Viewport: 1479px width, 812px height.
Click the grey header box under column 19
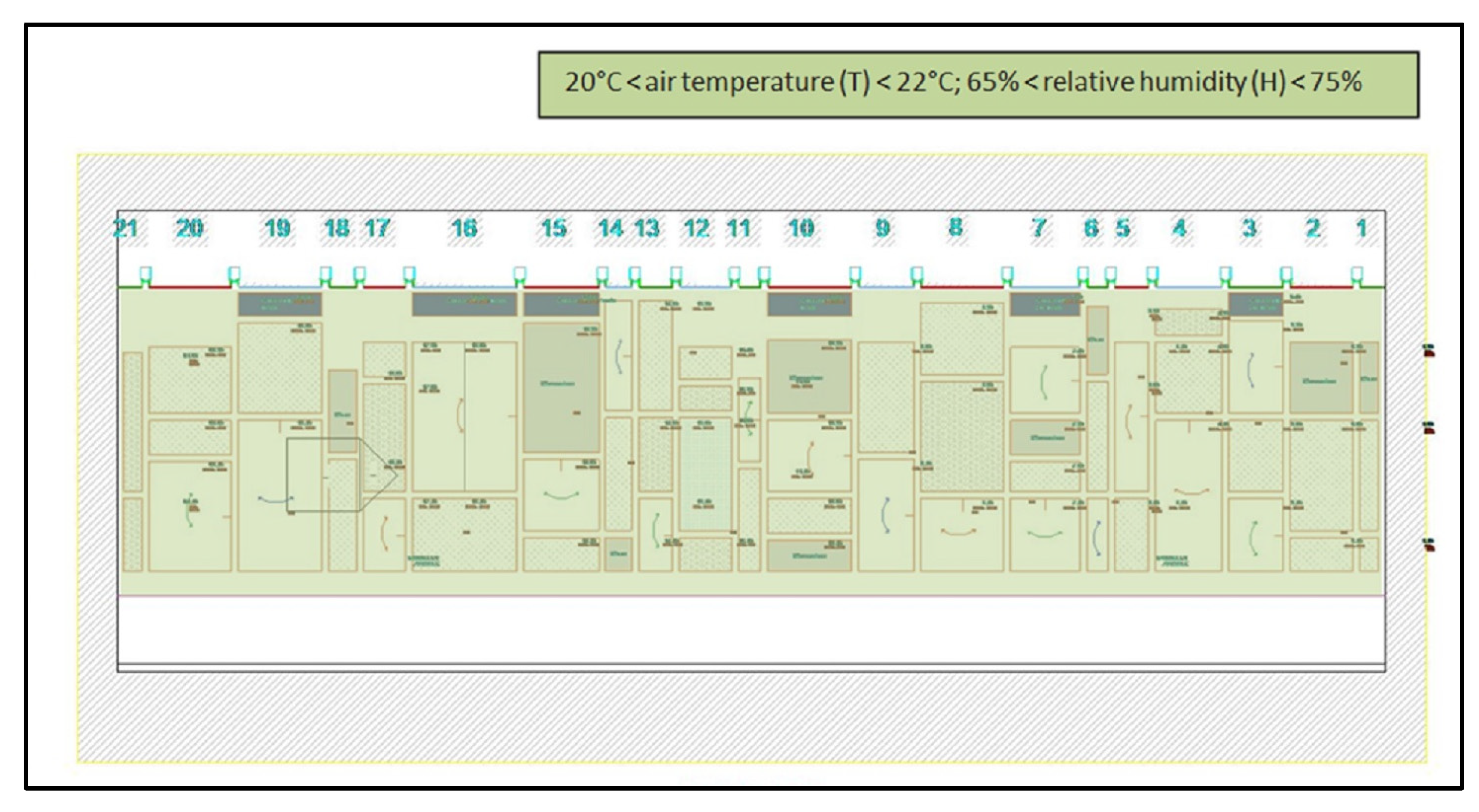coord(280,304)
